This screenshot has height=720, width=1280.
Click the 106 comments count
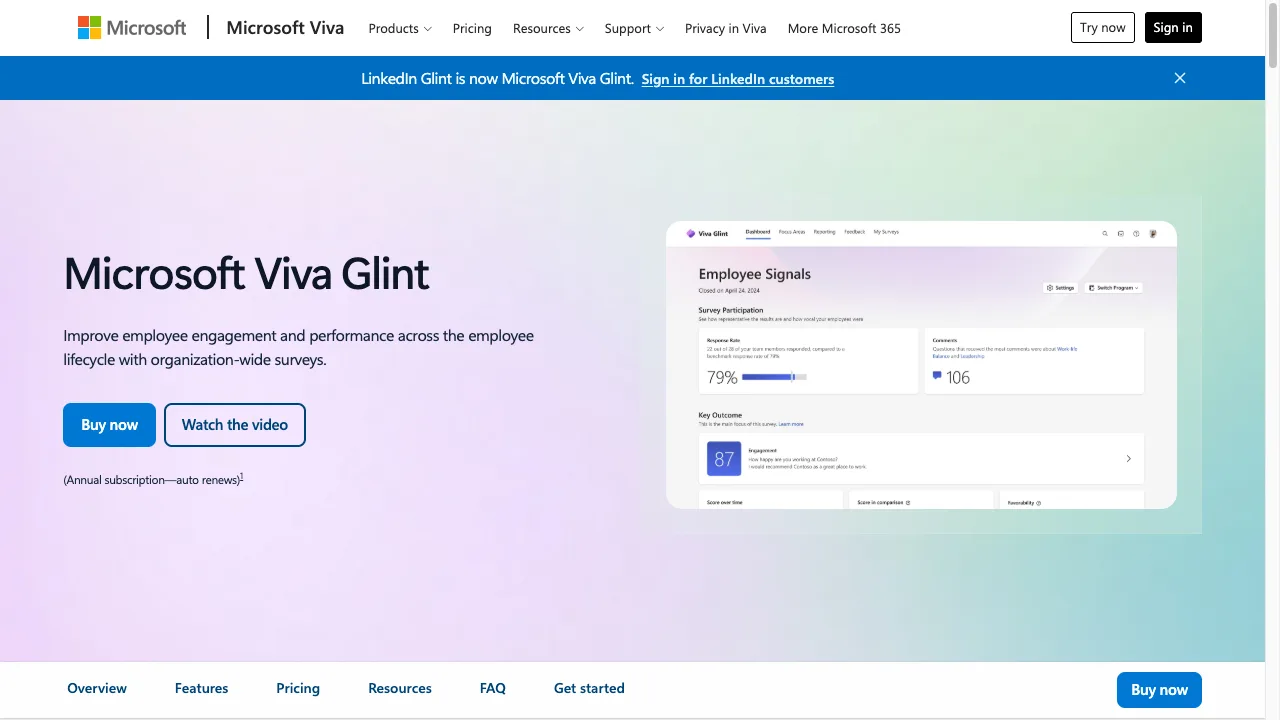click(958, 377)
